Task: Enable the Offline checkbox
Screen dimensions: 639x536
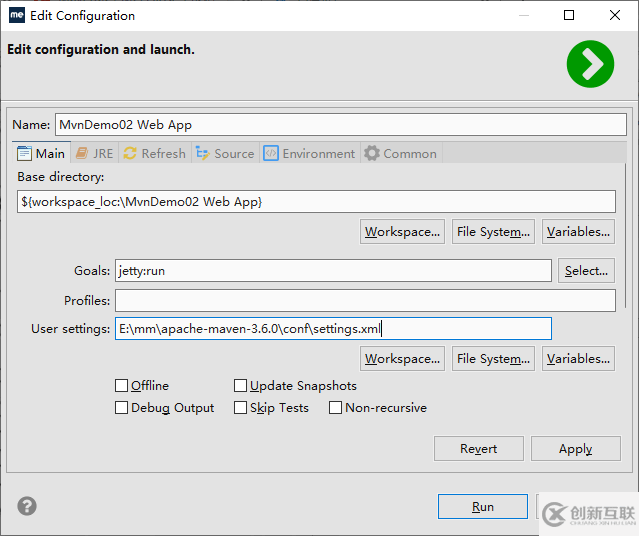Action: click(x=122, y=385)
